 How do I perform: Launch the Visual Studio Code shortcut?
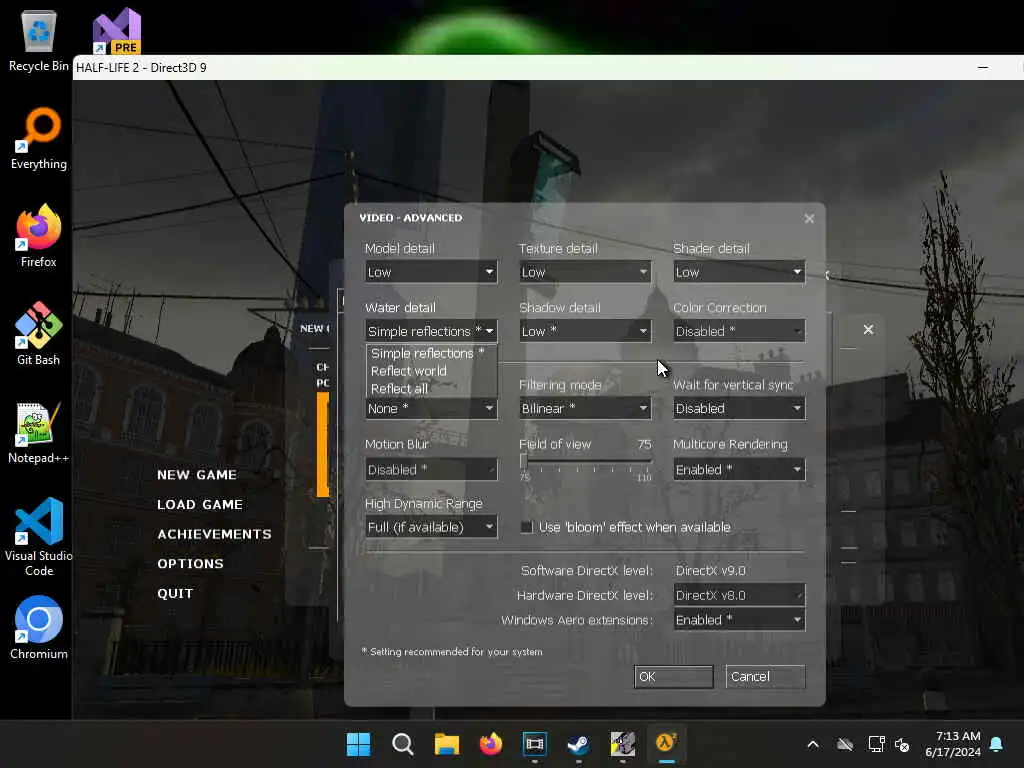39,537
